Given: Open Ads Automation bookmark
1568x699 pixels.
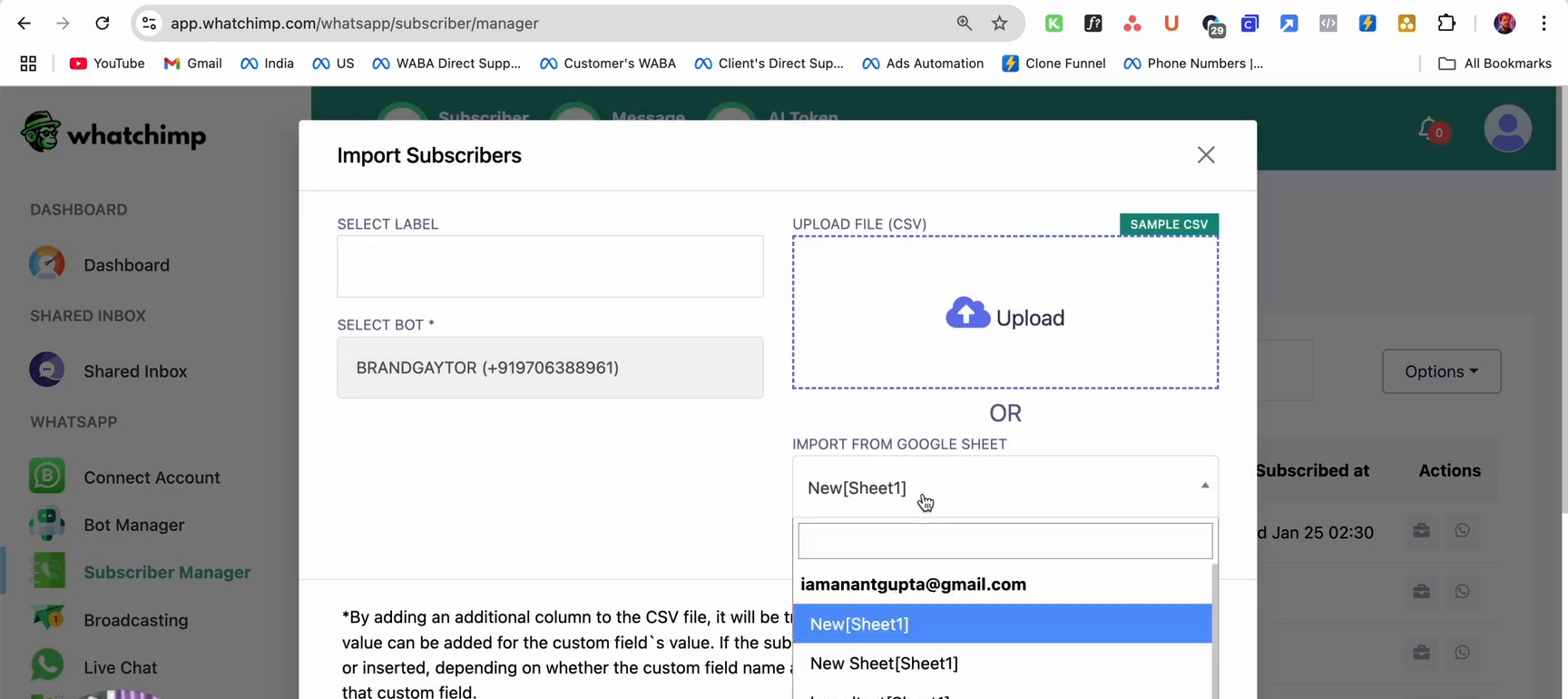Looking at the screenshot, I should click(923, 64).
